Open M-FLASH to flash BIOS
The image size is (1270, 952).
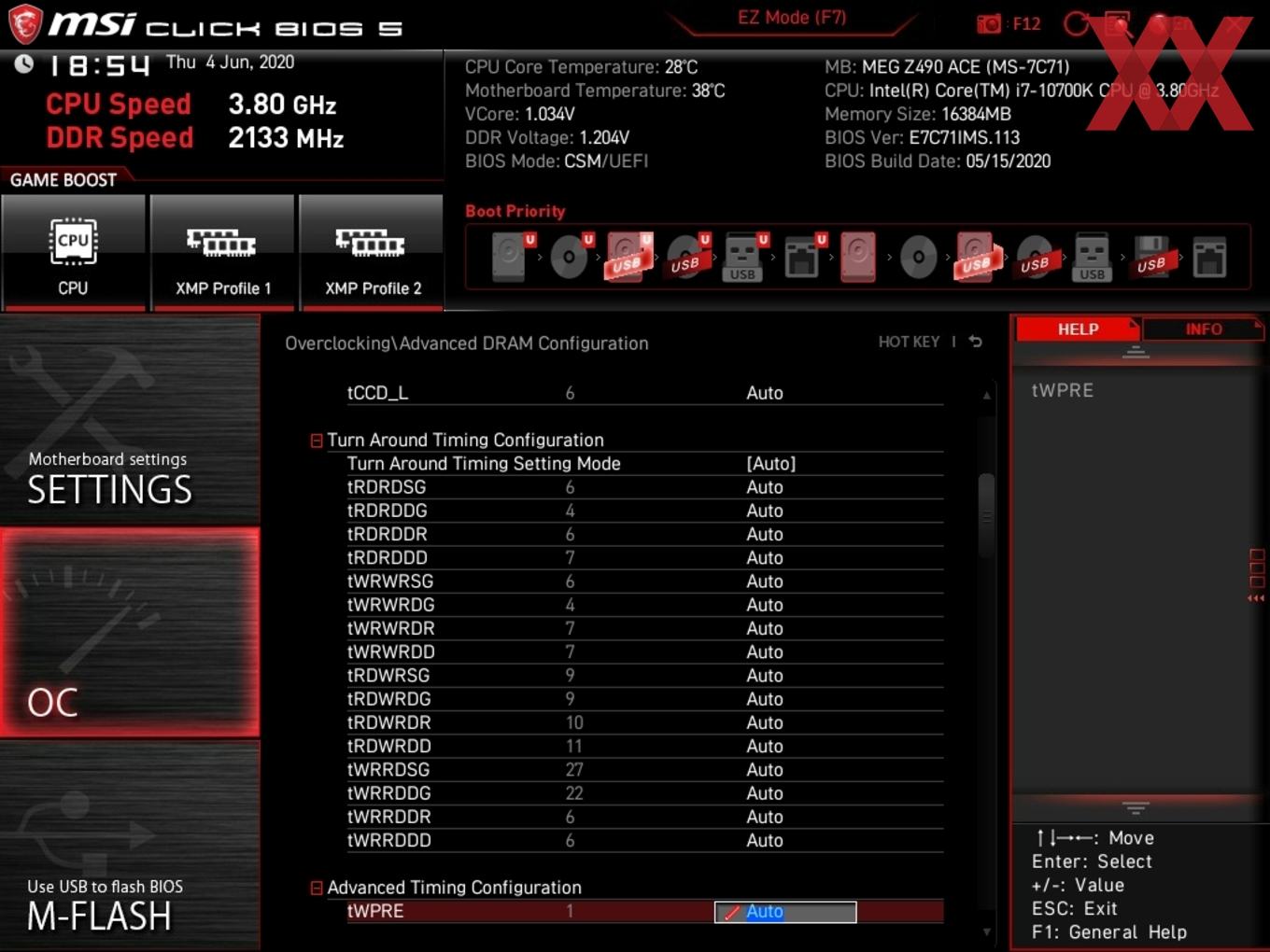pyautogui.click(x=130, y=845)
